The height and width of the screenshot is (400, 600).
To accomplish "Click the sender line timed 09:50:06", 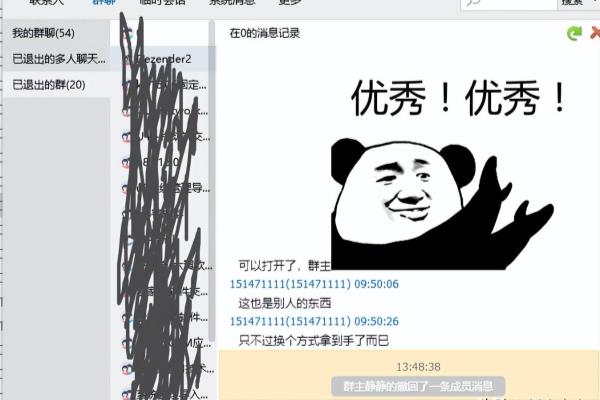I will coord(314,284).
